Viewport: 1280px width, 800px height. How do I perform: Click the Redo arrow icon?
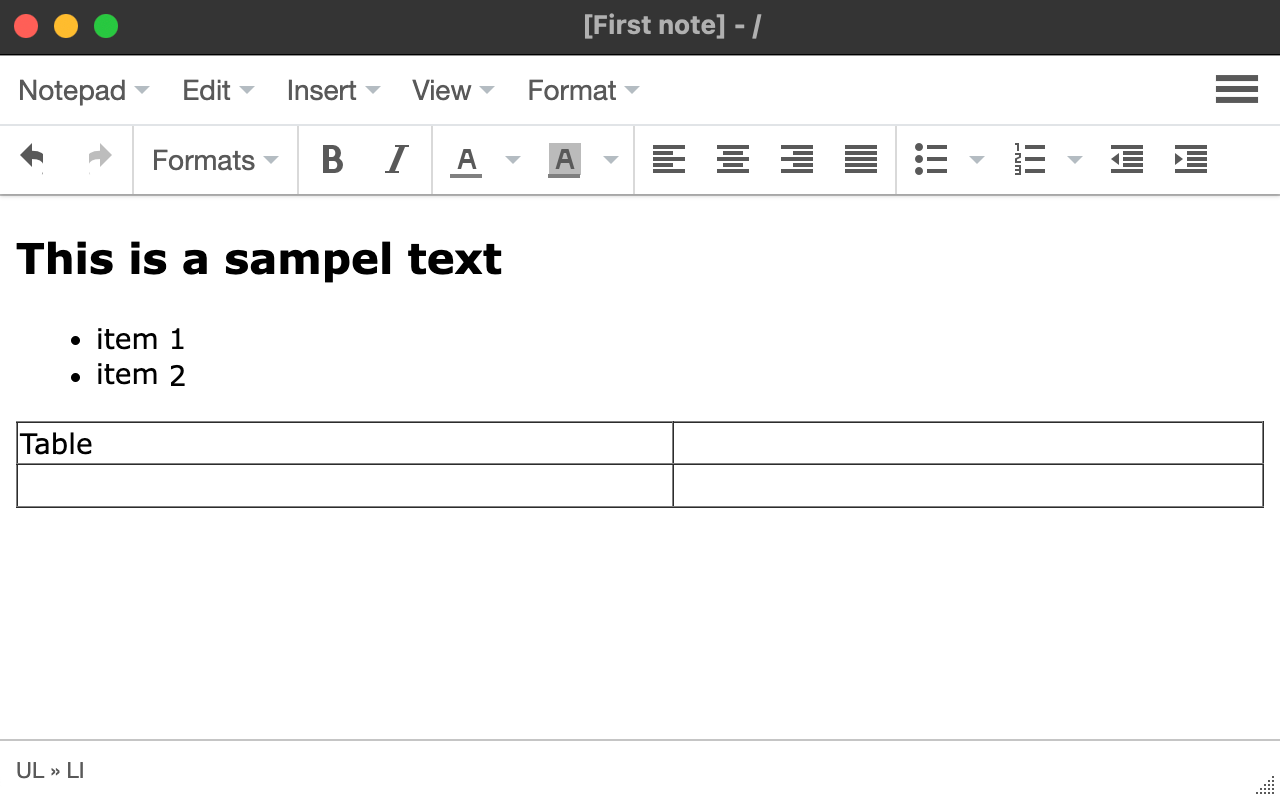click(x=99, y=159)
